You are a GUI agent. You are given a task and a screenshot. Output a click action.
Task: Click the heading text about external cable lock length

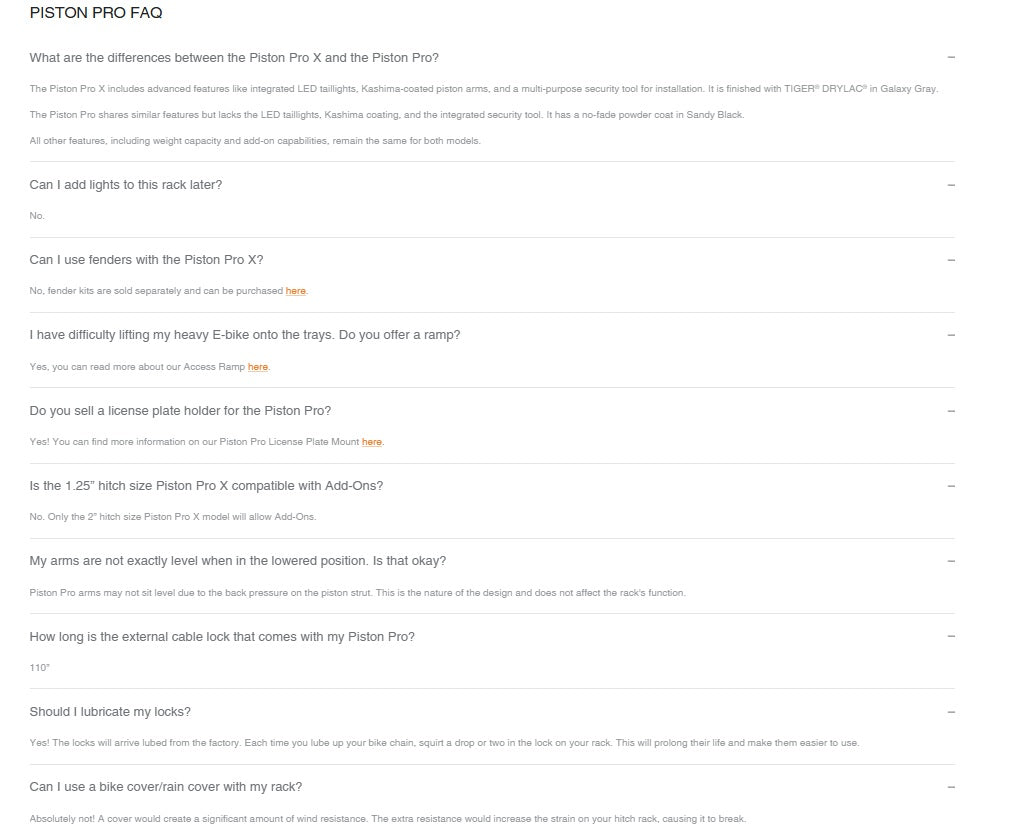222,637
